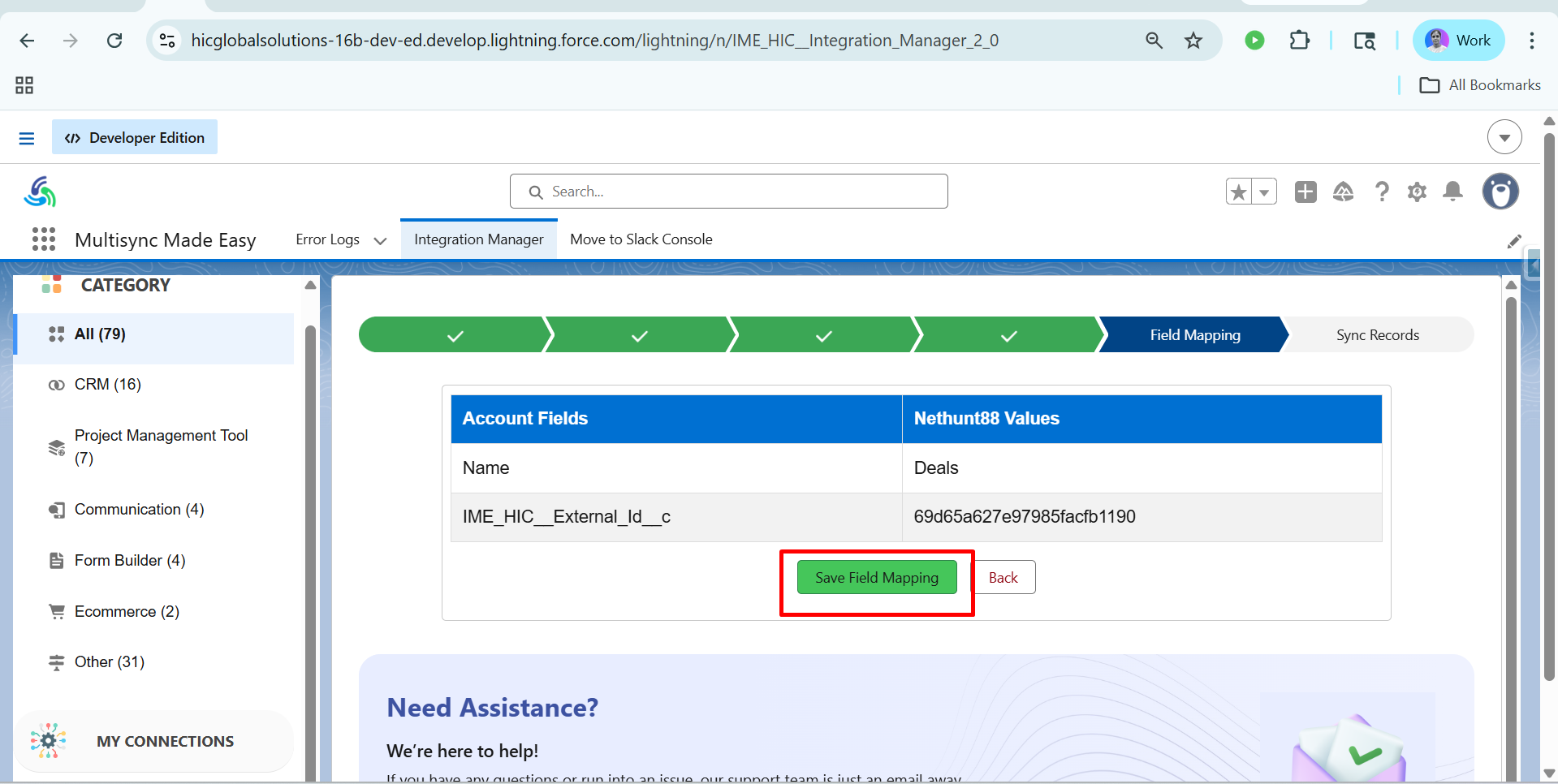Click in the Salesforce Search field
Viewport: 1558px width, 784px height.
click(728, 192)
